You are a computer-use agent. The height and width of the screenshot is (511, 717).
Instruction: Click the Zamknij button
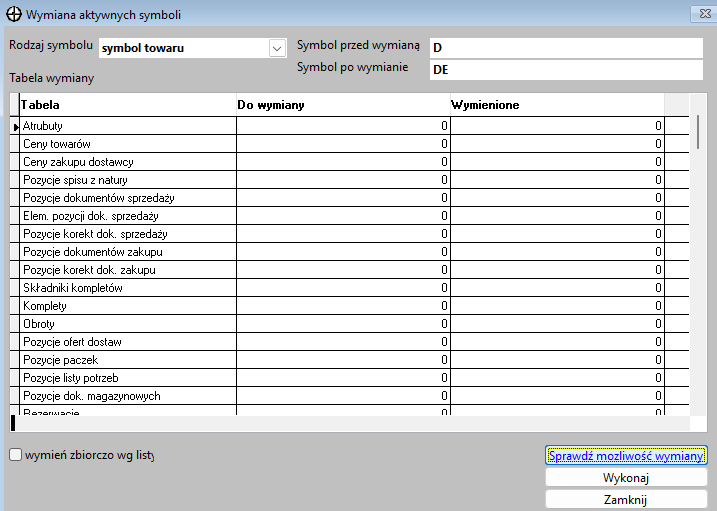[x=626, y=499]
